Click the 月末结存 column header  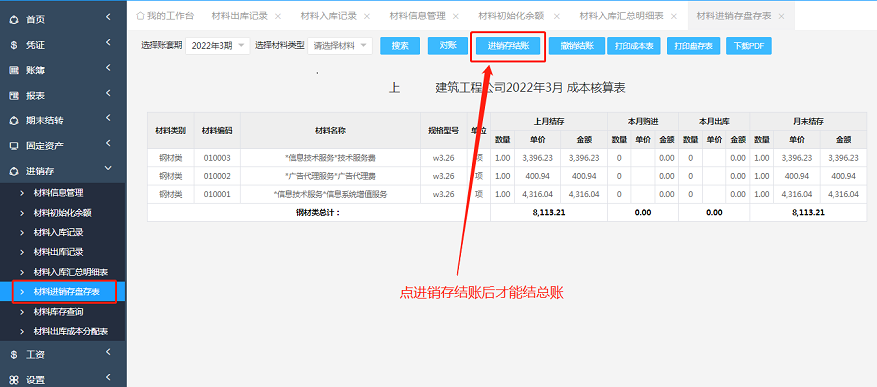tap(808, 121)
